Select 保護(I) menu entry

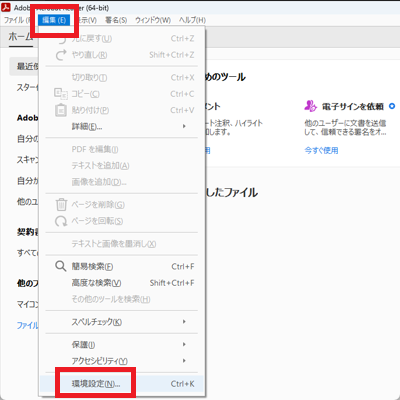(x=122, y=345)
